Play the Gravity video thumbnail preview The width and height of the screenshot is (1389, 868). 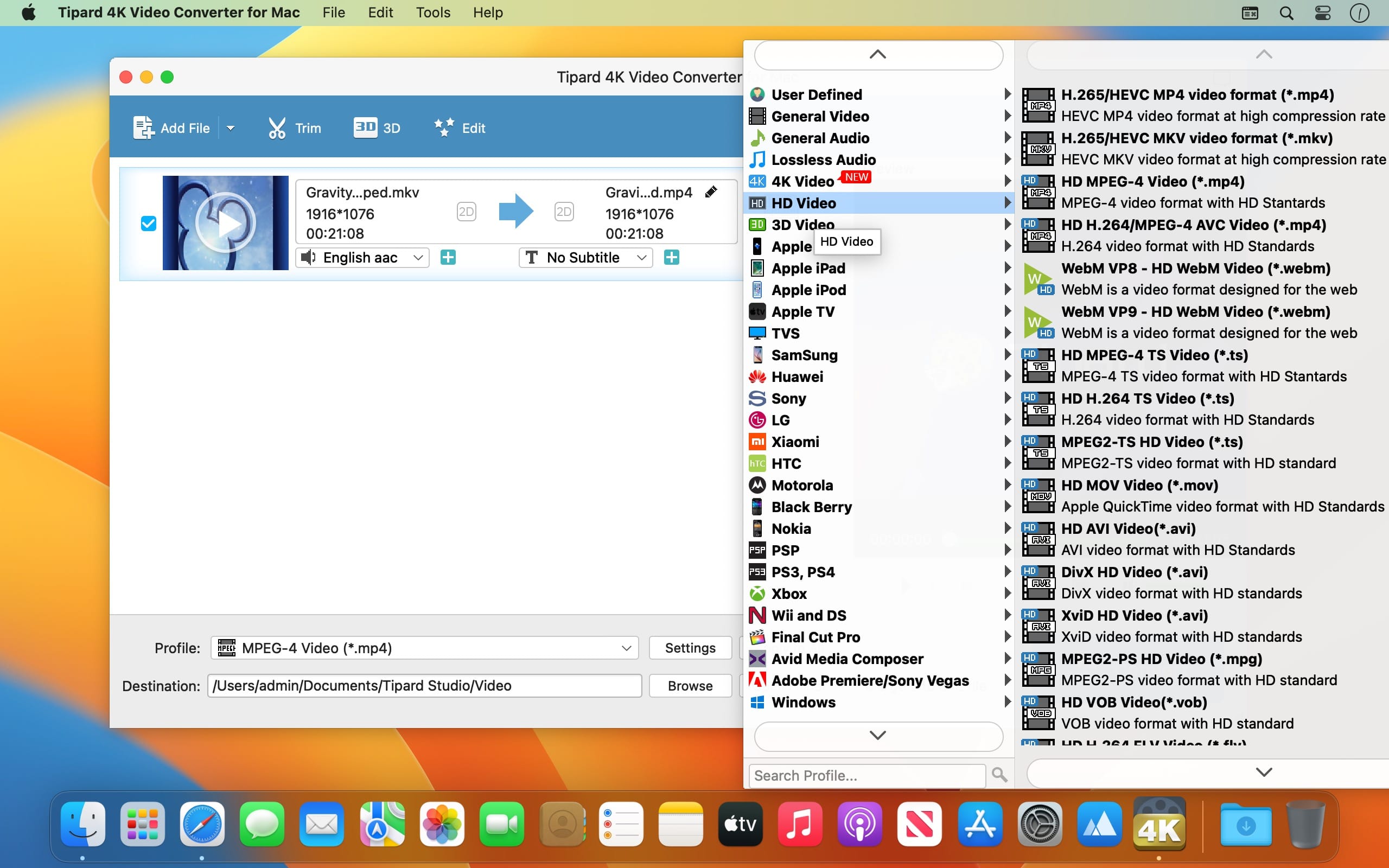[x=225, y=223]
